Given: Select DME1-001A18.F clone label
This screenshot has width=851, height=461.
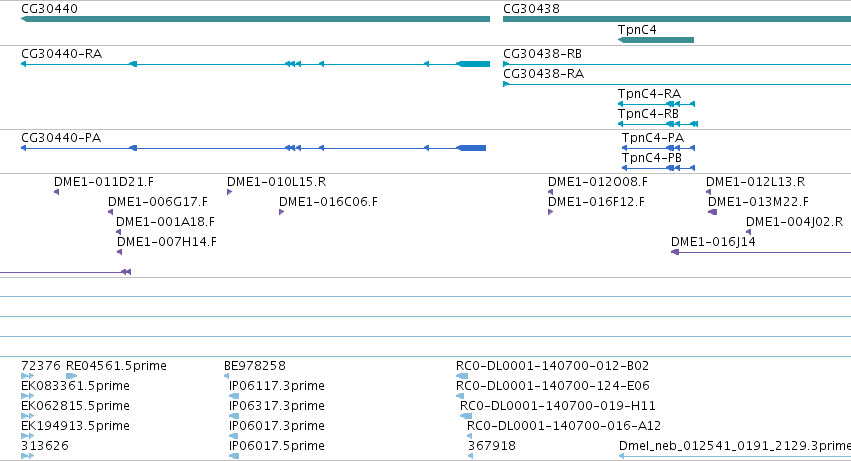Looking at the screenshot, I should pos(166,222).
